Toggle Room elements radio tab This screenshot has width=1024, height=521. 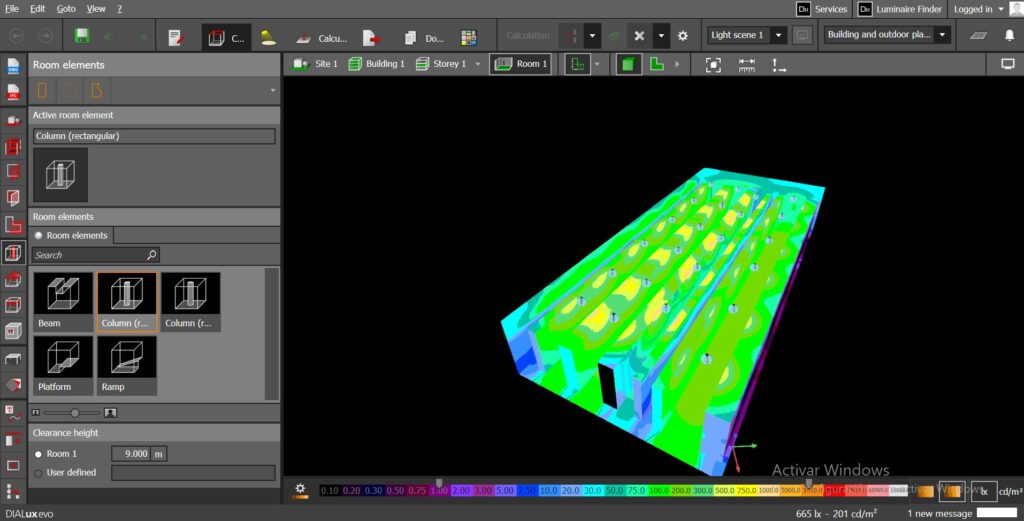click(39, 235)
